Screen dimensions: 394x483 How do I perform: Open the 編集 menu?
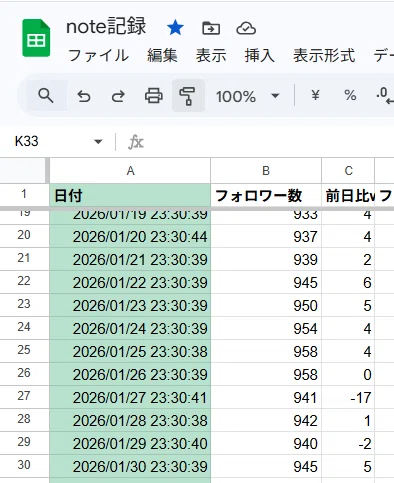click(162, 55)
